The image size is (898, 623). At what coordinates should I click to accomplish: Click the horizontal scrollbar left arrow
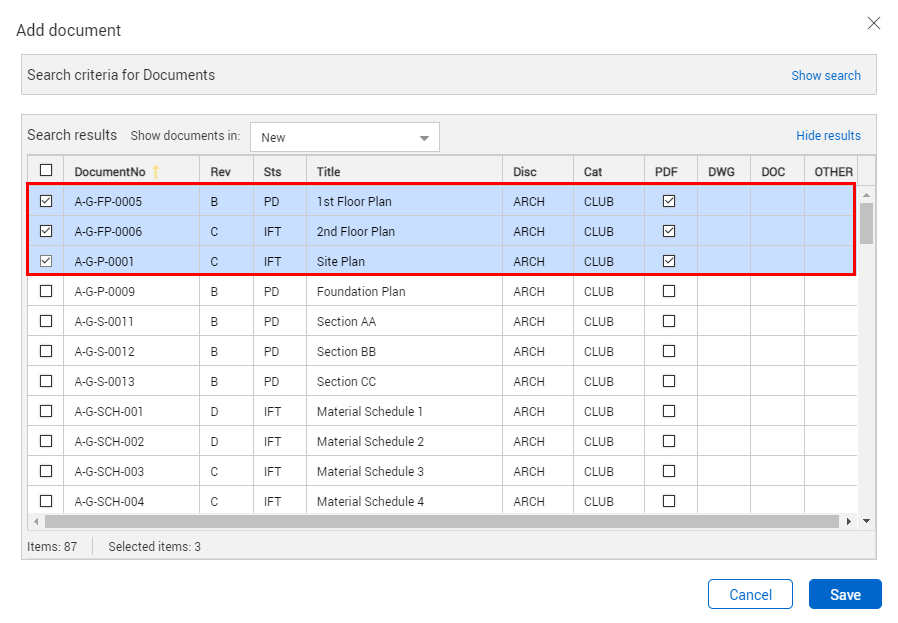coord(36,521)
